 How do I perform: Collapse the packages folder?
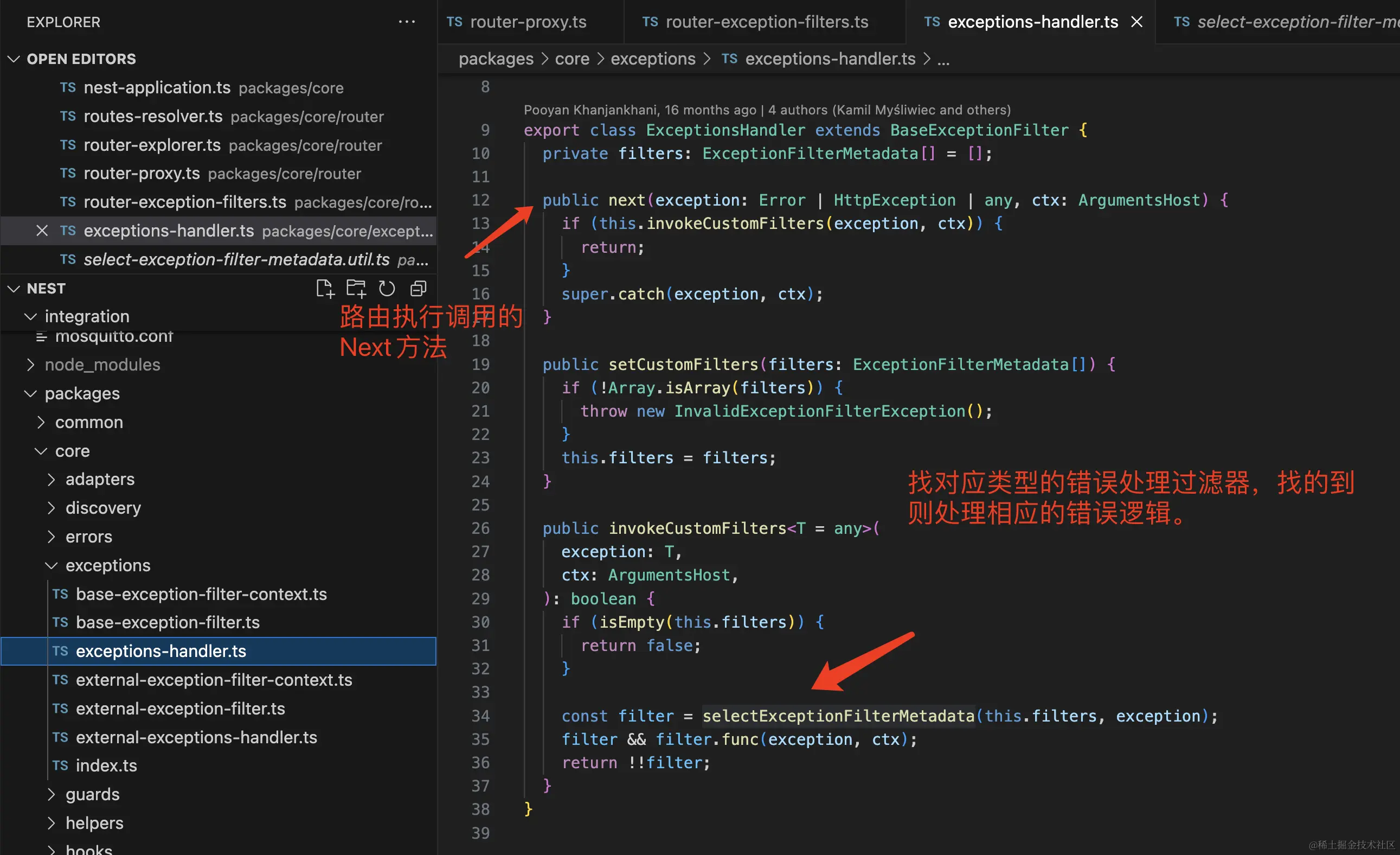tap(31, 393)
